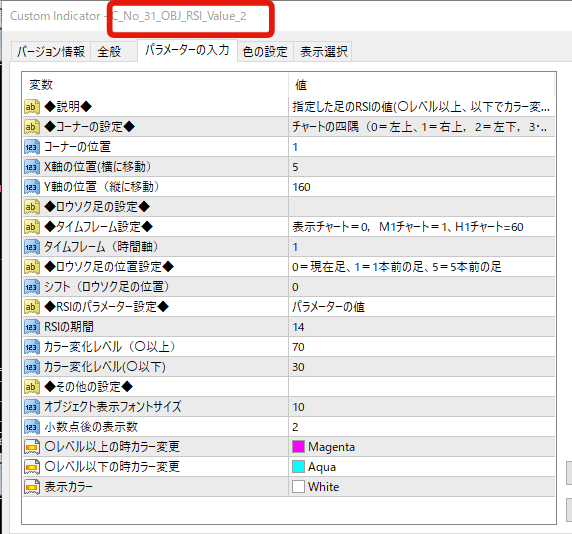572x534 pixels.
Task: Edit the コーナーの位置 value 1
Action: [422, 147]
